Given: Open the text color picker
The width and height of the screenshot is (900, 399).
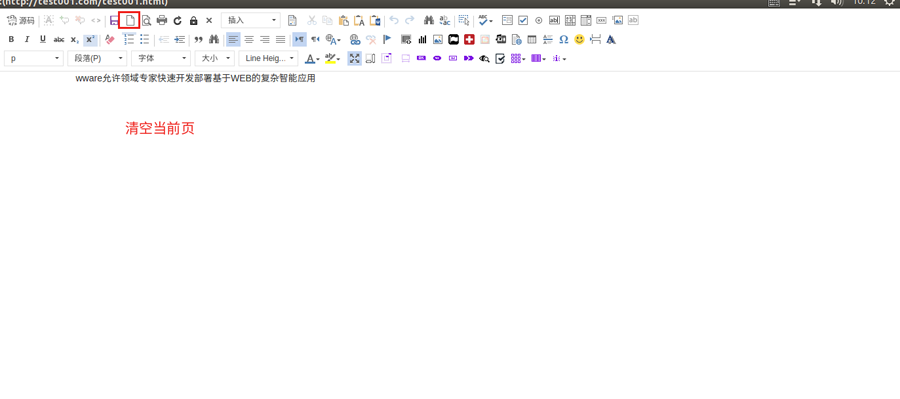Looking at the screenshot, I should click(x=312, y=59).
